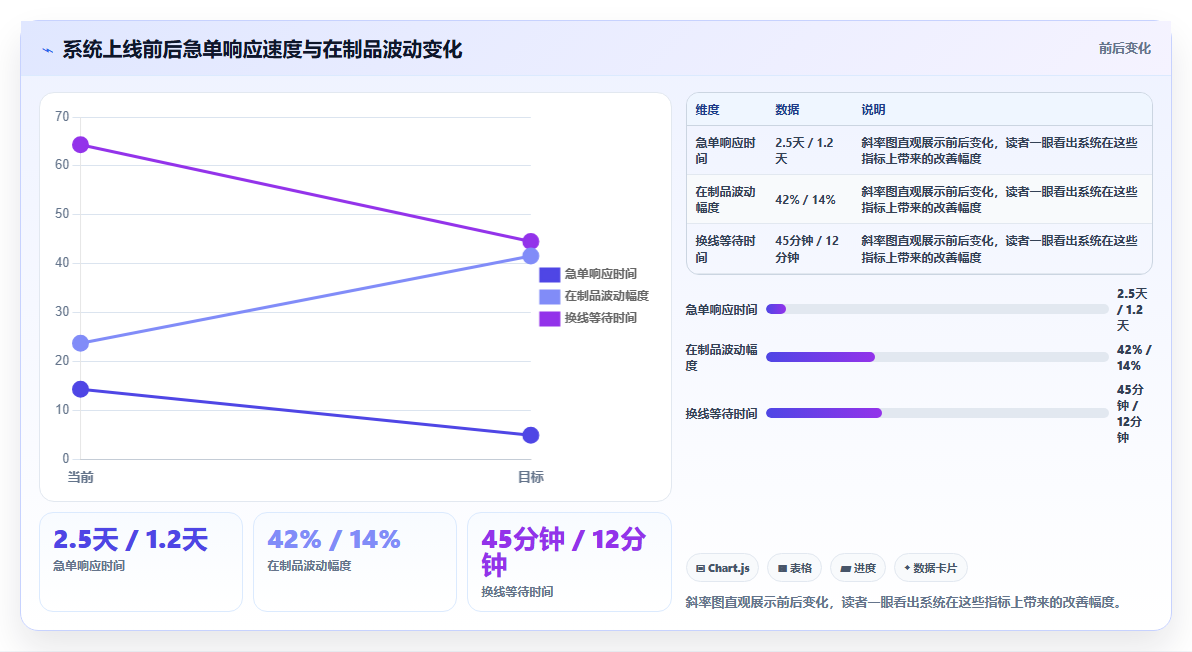Toggle the 急单响应时间 legend color box

(550, 274)
